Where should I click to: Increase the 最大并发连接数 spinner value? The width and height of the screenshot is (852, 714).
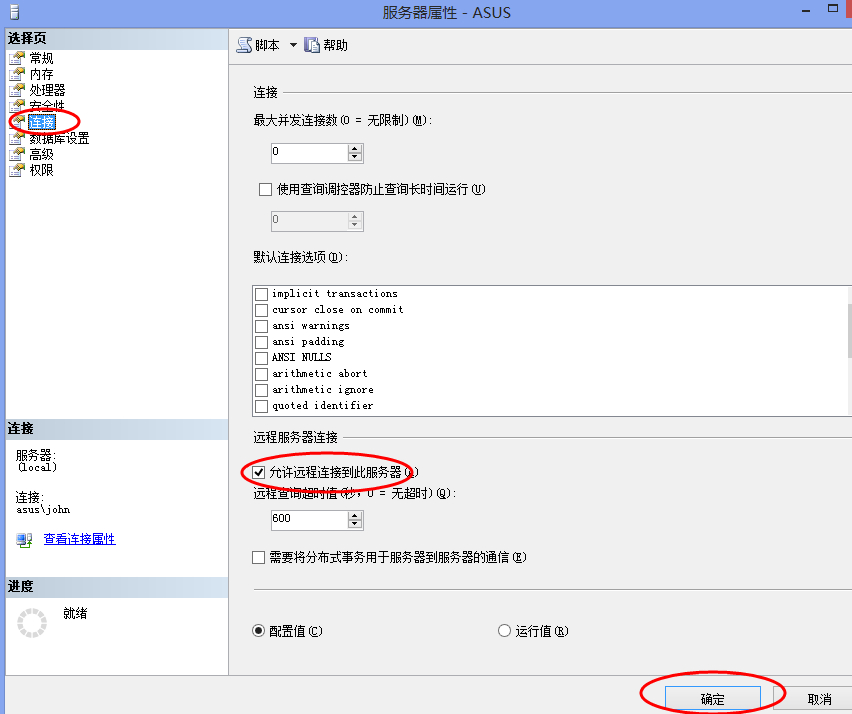[354, 148]
